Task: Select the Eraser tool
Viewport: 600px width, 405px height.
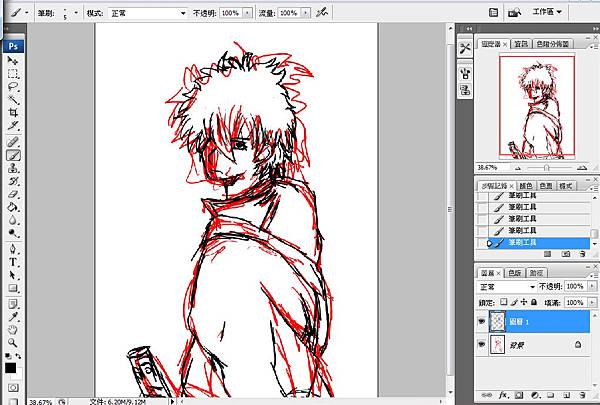Action: (13, 194)
